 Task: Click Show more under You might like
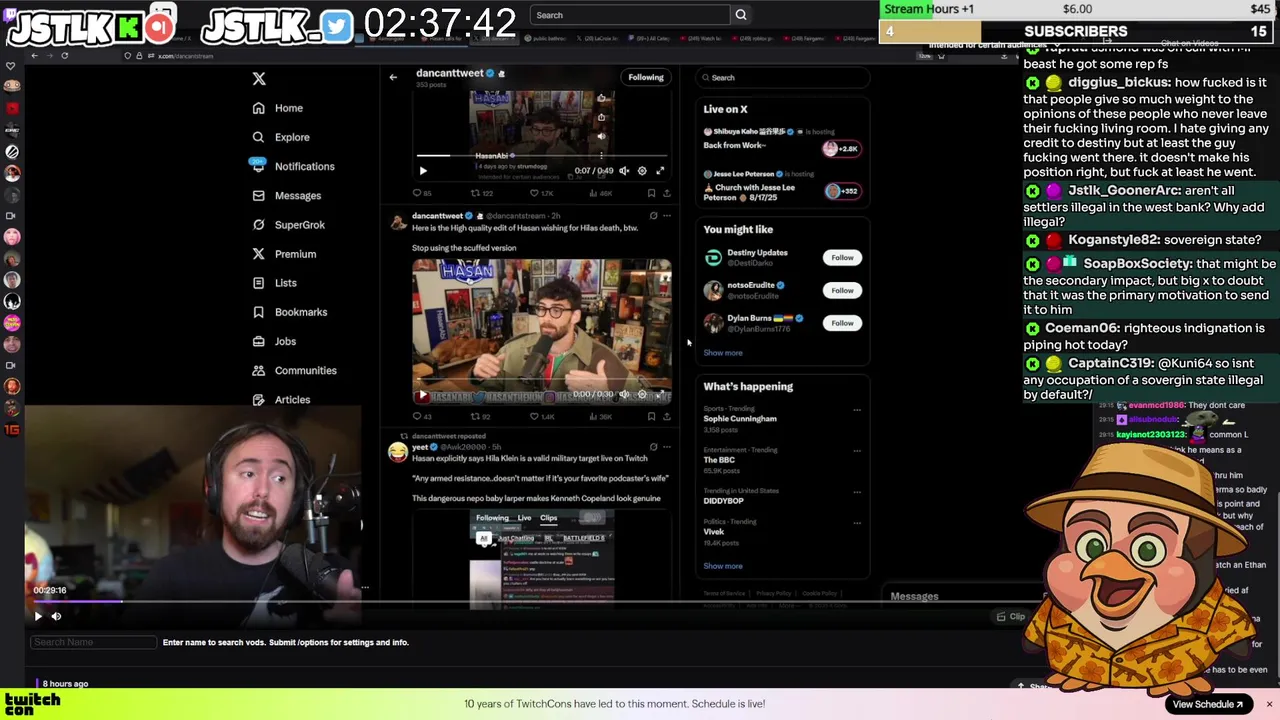pyautogui.click(x=723, y=353)
